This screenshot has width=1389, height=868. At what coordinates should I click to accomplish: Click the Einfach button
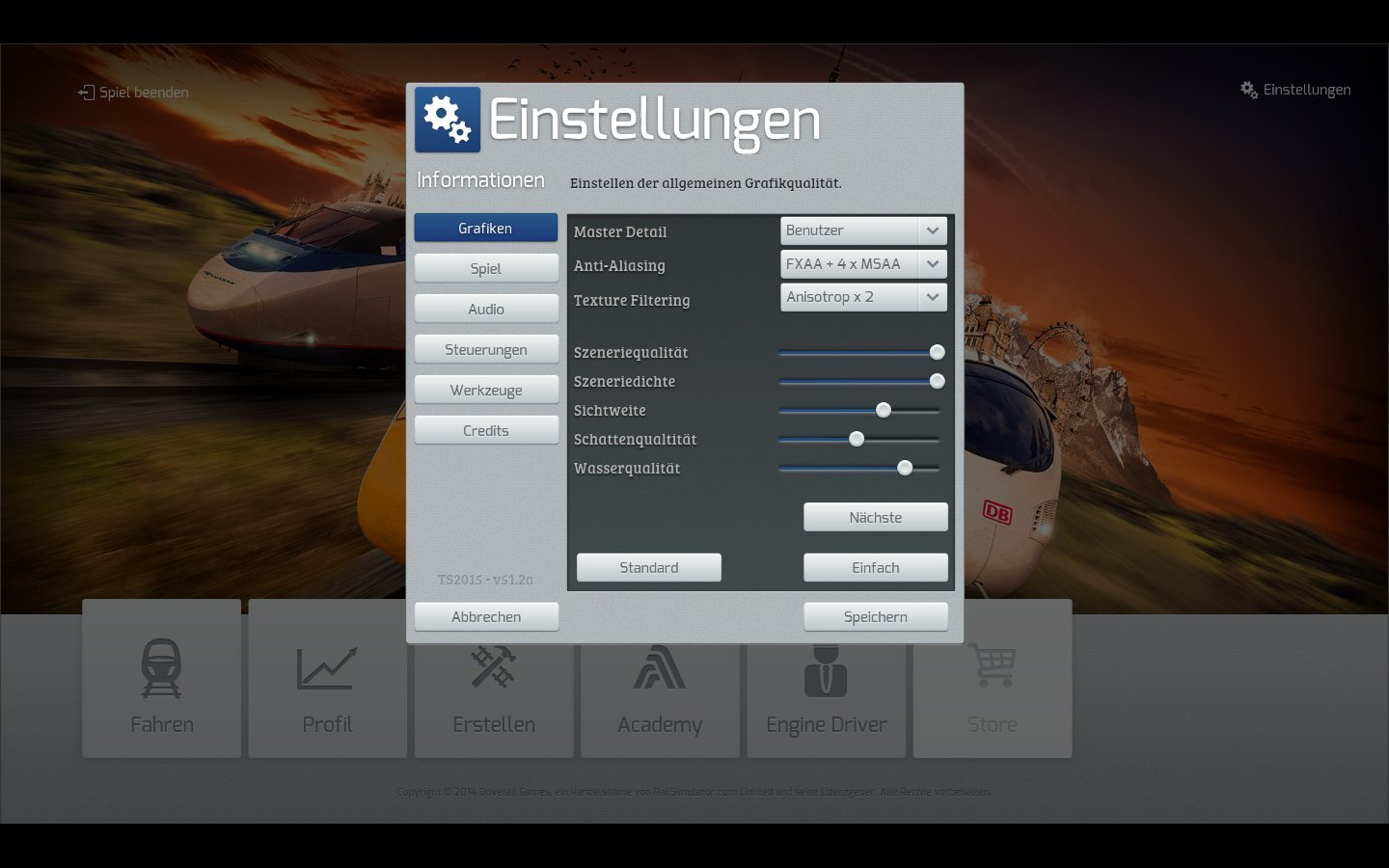pos(876,567)
